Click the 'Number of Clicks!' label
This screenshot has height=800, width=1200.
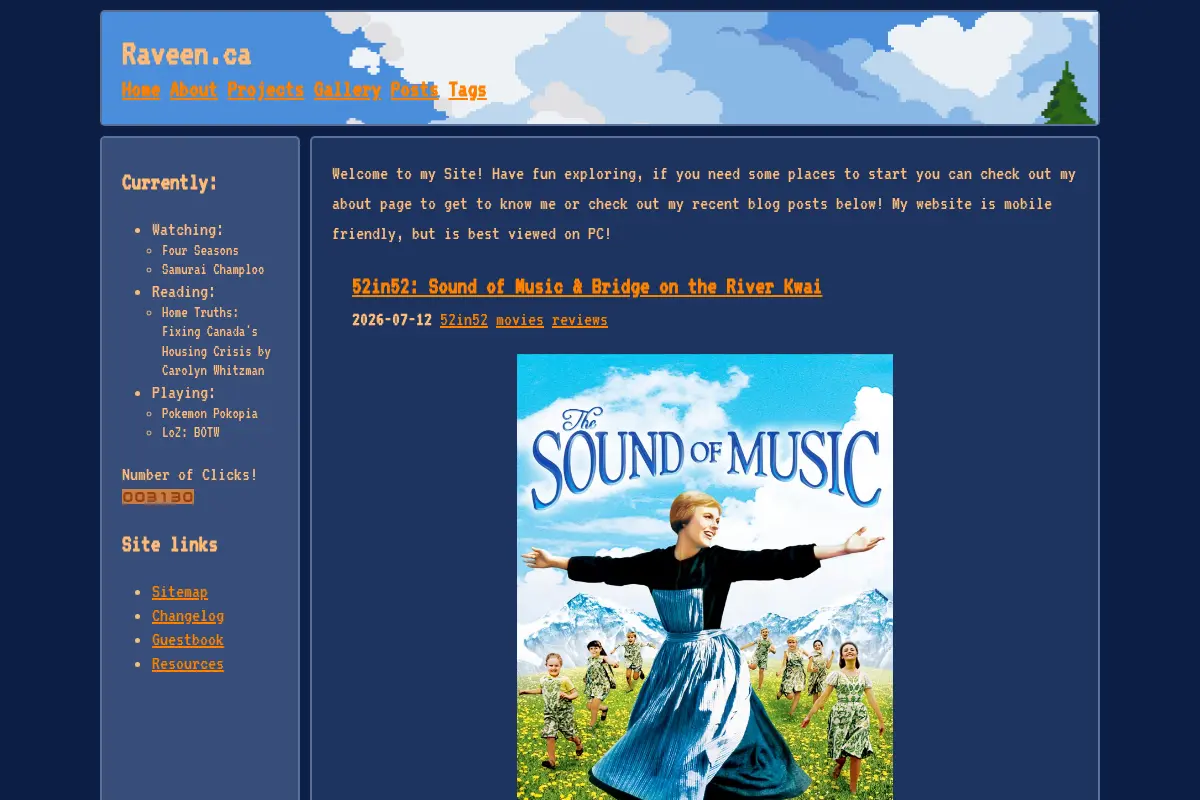(x=190, y=475)
